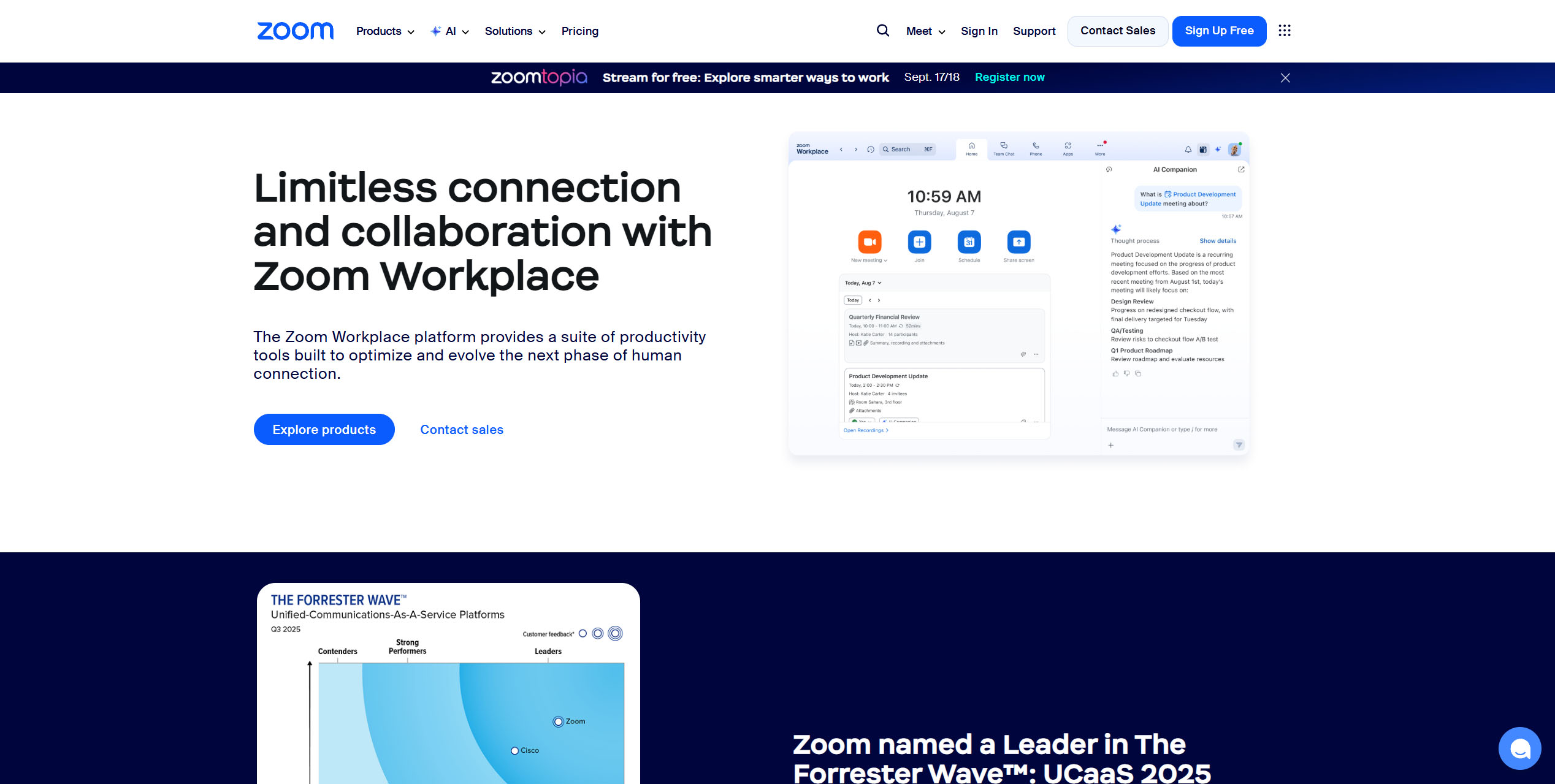The width and height of the screenshot is (1555, 784).
Task: Open the chat bubble widget
Action: tap(1519, 748)
